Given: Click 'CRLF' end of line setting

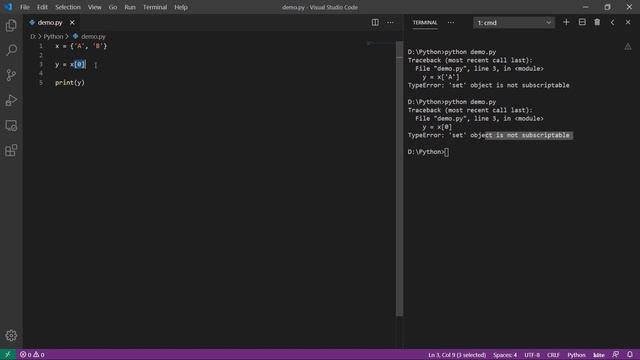Looking at the screenshot, I should tap(553, 355).
